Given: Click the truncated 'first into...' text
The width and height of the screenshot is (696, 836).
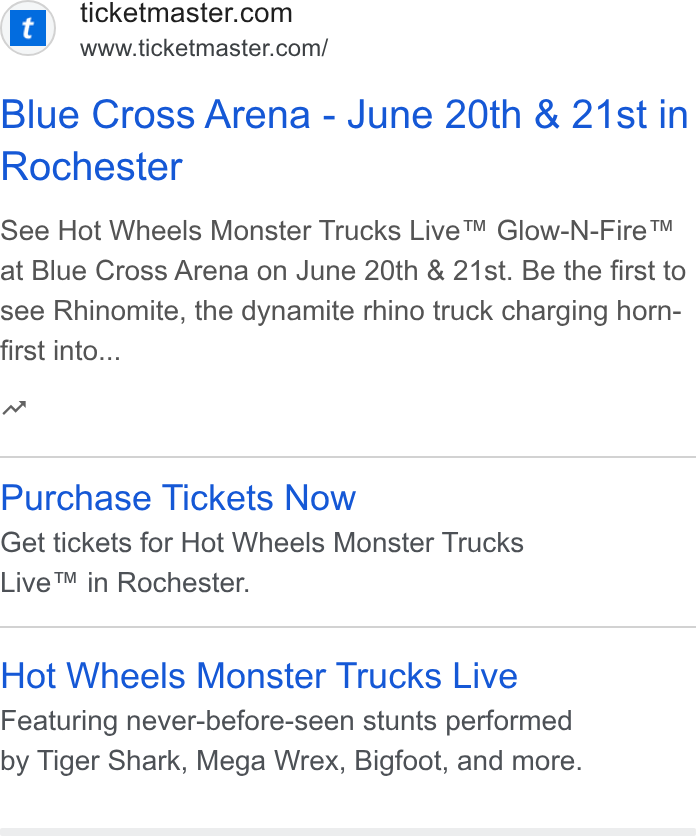Looking at the screenshot, I should (60, 351).
